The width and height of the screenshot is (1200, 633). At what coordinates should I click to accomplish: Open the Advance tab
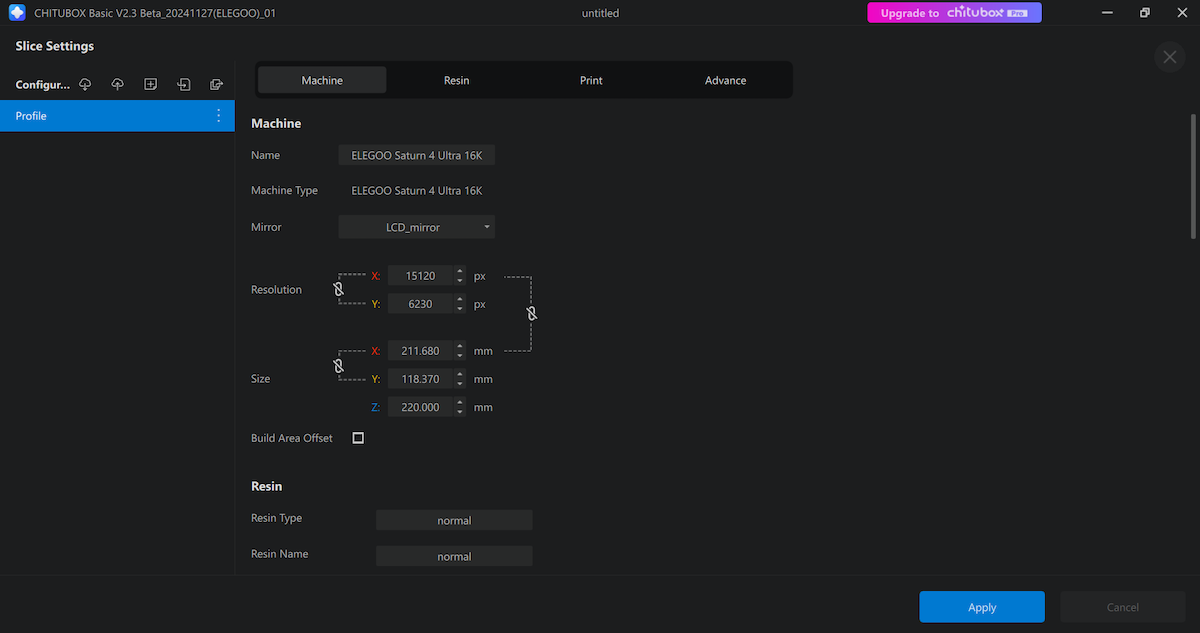[725, 80]
